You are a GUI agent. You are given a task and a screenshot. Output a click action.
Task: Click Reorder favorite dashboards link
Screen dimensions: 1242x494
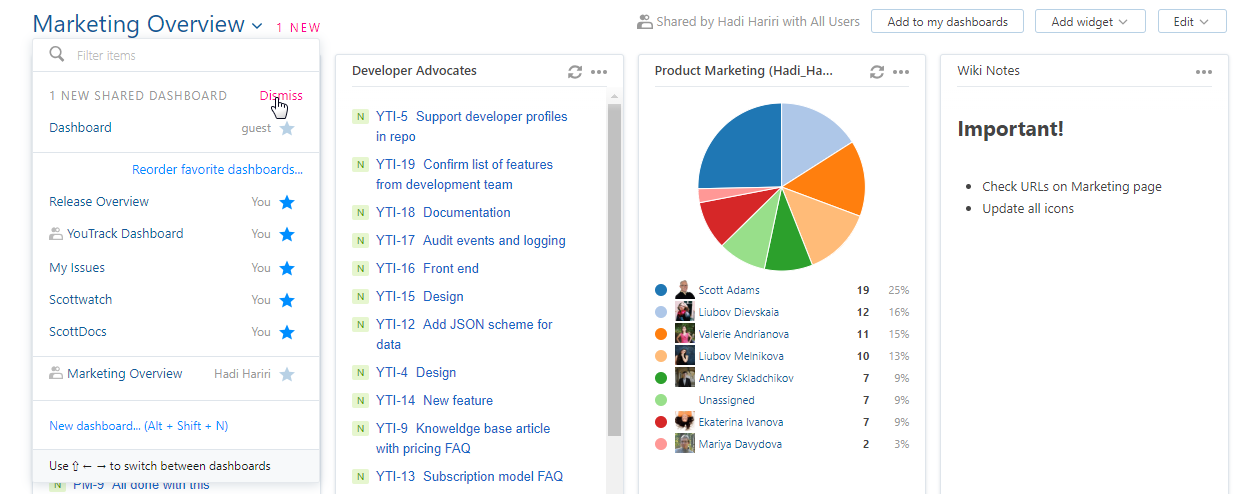(217, 170)
